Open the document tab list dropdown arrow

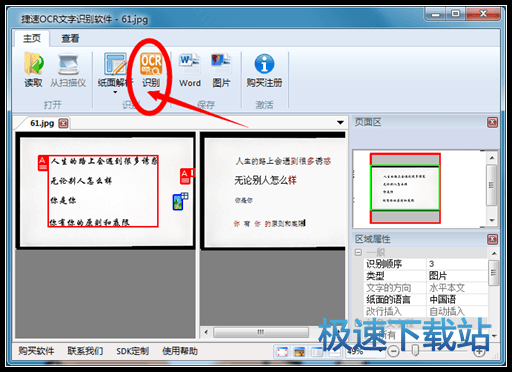coord(340,123)
